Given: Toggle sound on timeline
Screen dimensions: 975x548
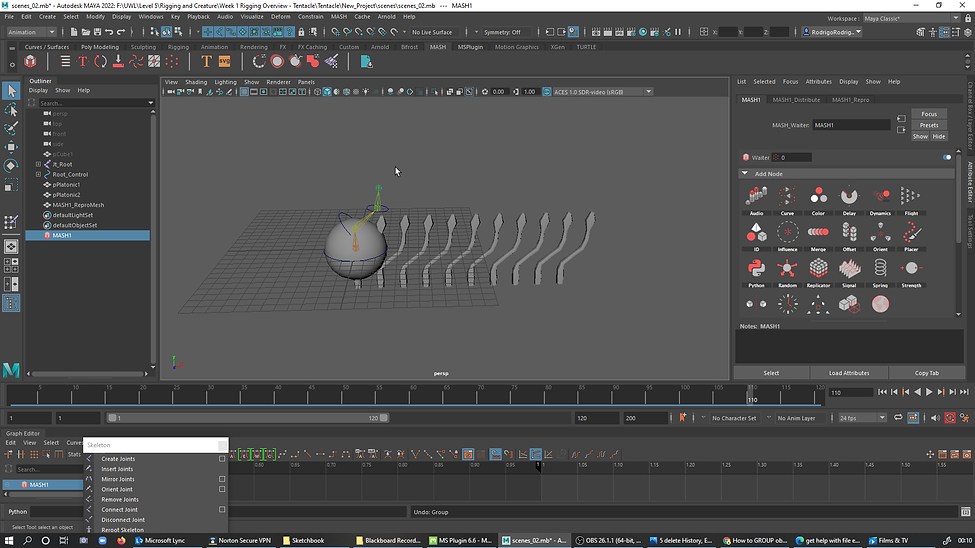Looking at the screenshot, I should (x=935, y=418).
